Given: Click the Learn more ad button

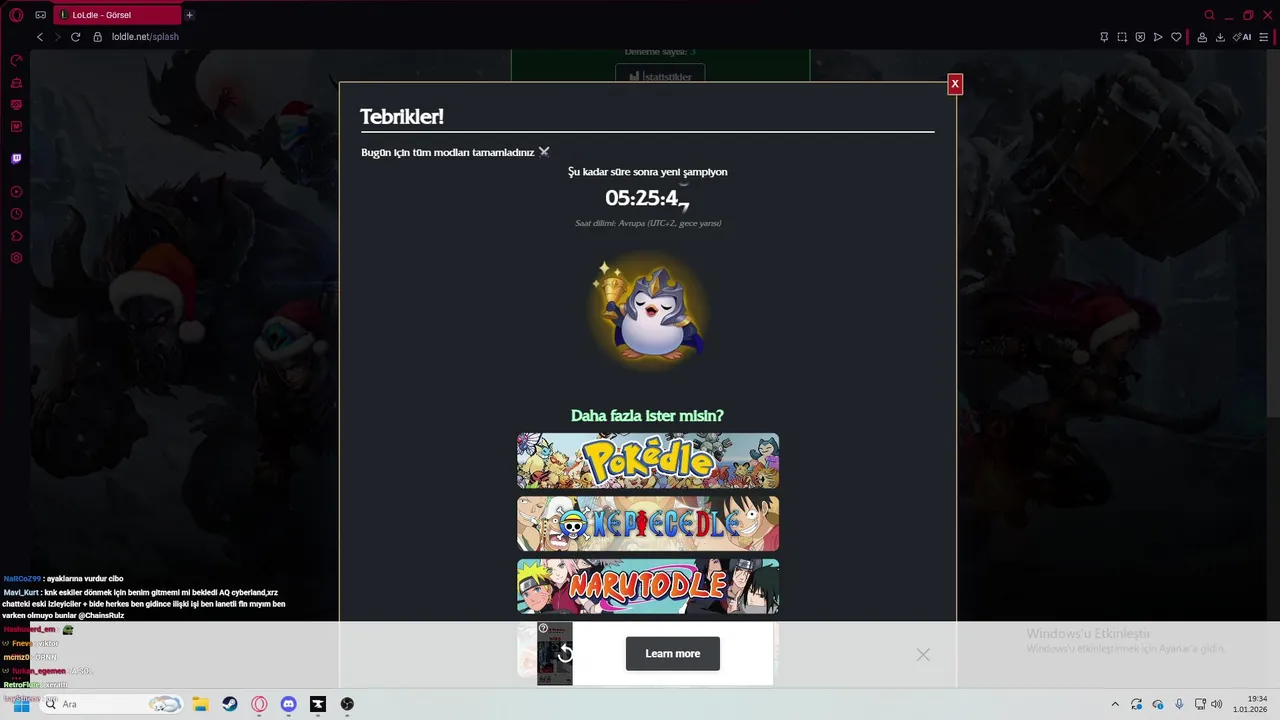Looking at the screenshot, I should coord(673,654).
